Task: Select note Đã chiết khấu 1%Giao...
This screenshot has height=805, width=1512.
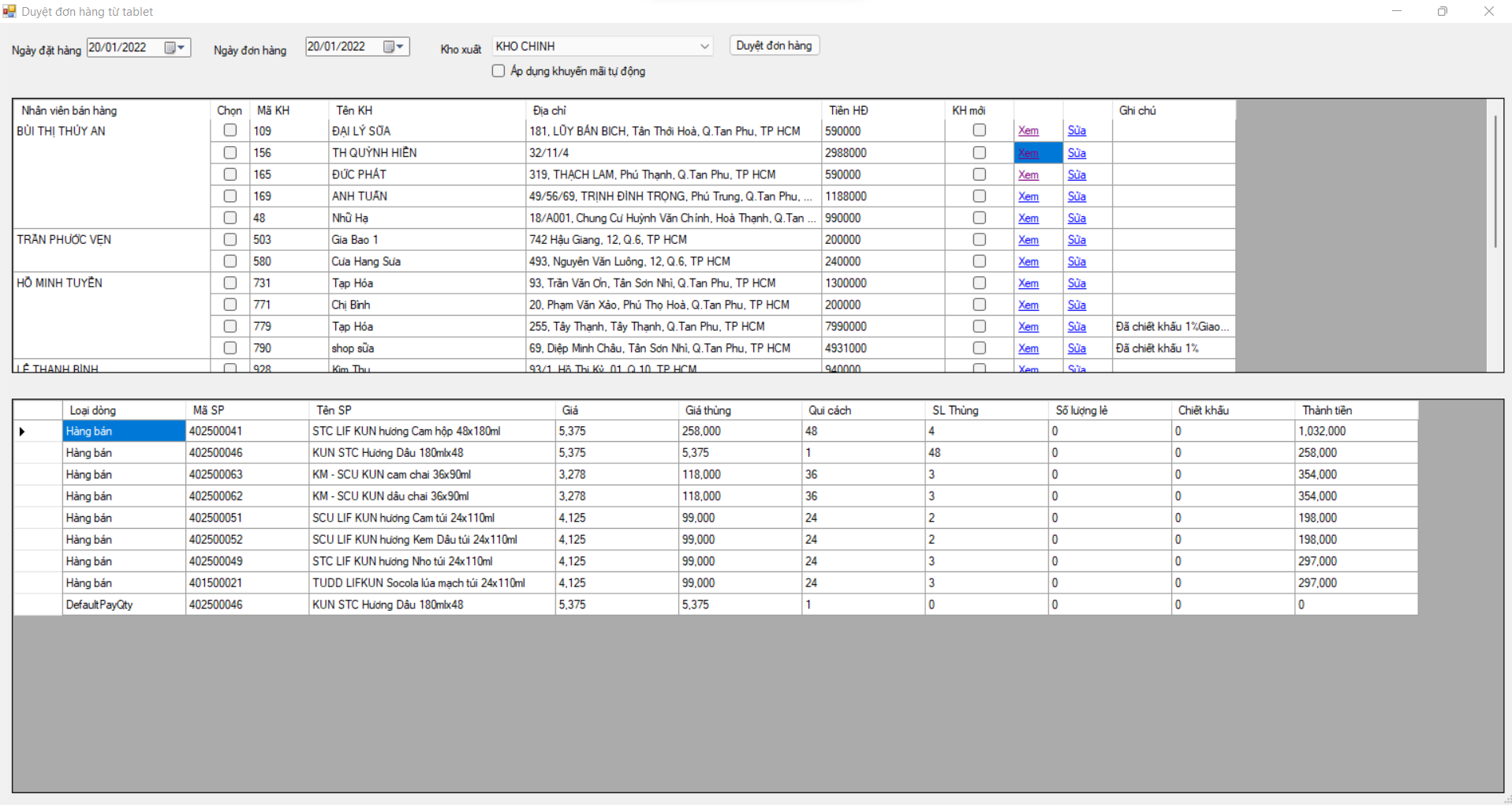Action: 1174,327
